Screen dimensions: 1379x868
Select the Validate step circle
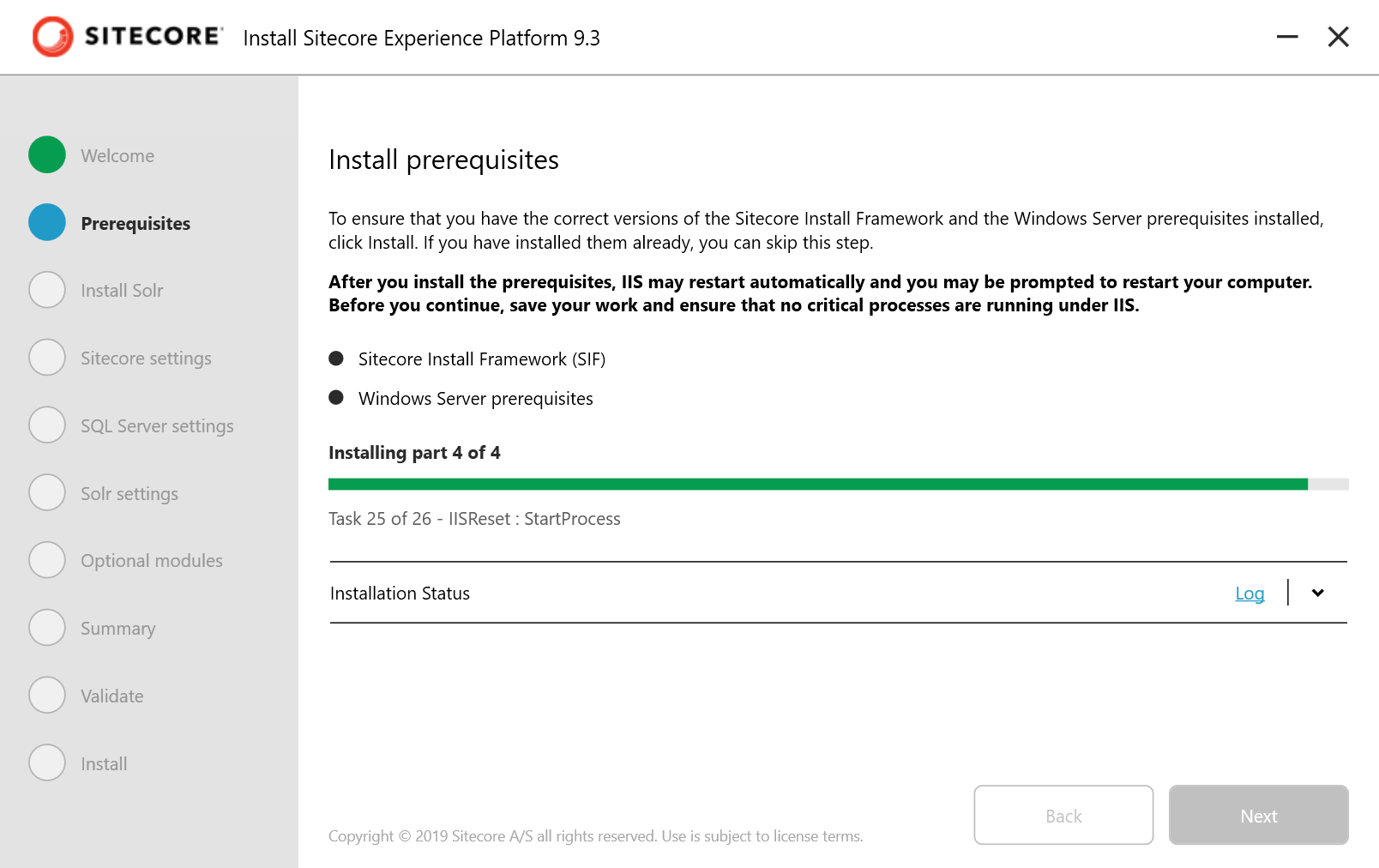pyautogui.click(x=47, y=695)
